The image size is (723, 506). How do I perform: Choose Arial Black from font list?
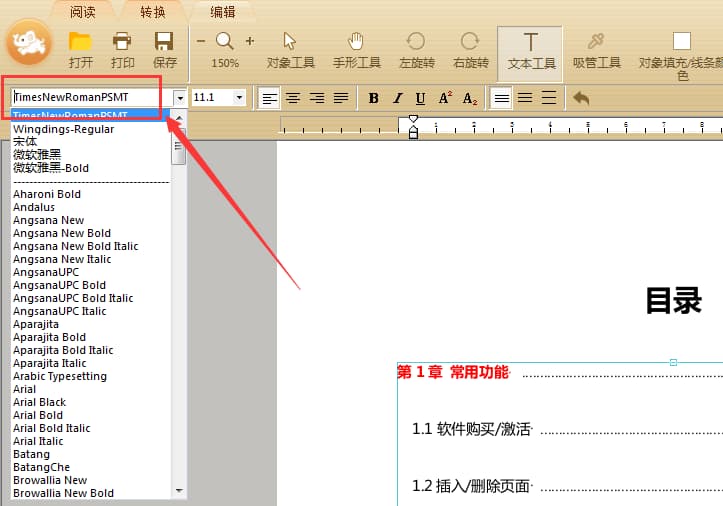click(40, 402)
